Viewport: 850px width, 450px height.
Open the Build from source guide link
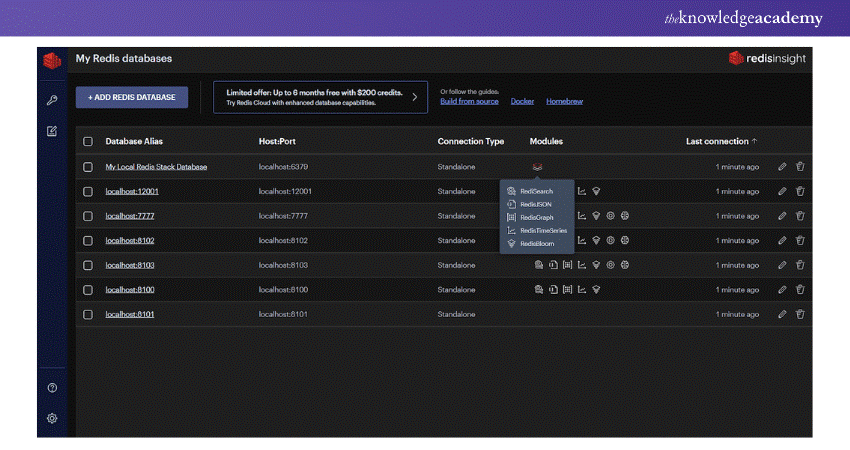(x=469, y=101)
